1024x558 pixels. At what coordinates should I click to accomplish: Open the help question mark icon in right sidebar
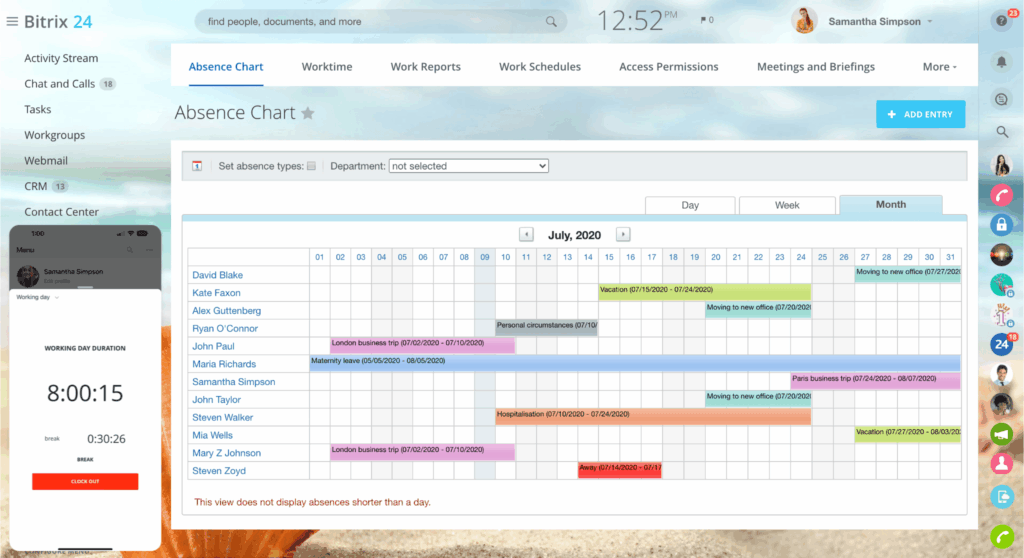click(x=1002, y=21)
